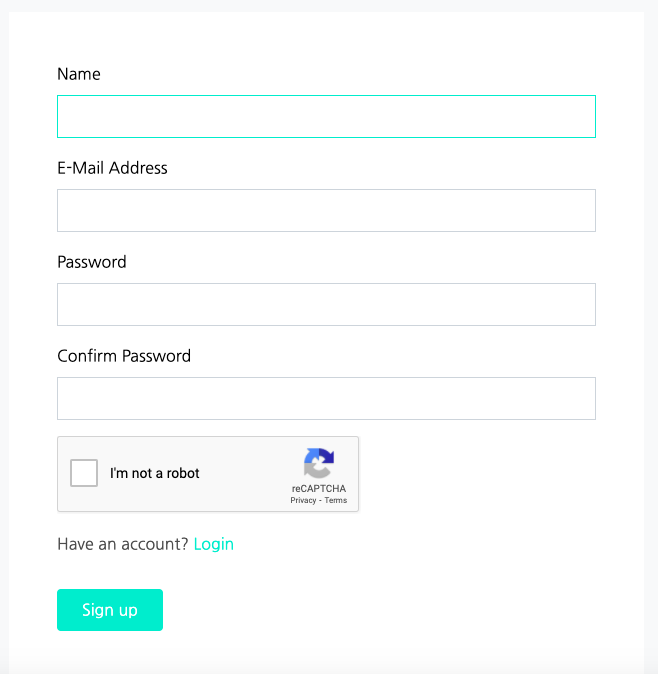Open the reCAPTCHA Terms link
Viewport: 658px width, 674px height.
[336, 500]
